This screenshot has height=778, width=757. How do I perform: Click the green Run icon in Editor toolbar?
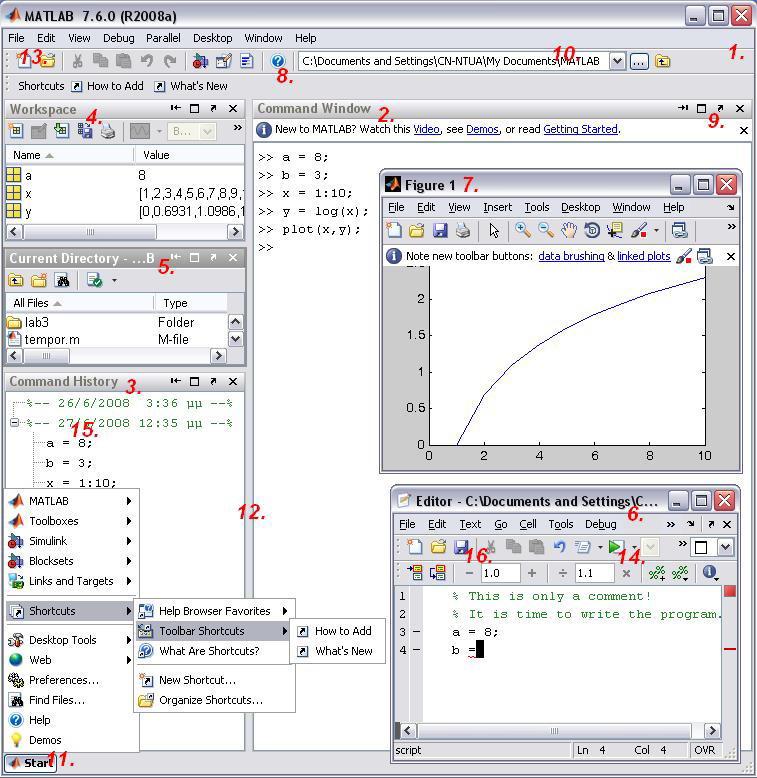pos(615,547)
